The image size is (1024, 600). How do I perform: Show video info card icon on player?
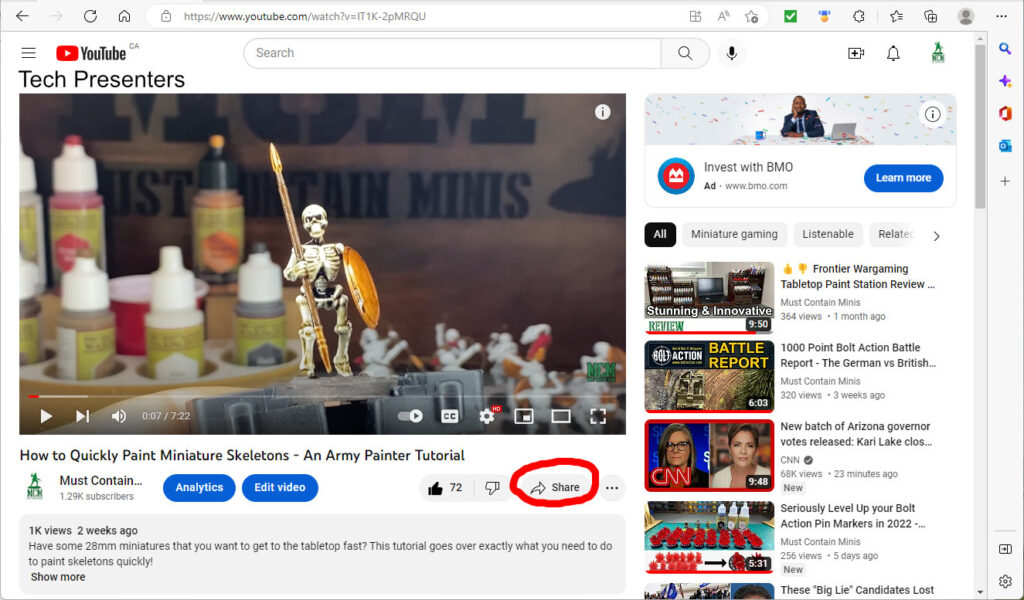tap(603, 112)
